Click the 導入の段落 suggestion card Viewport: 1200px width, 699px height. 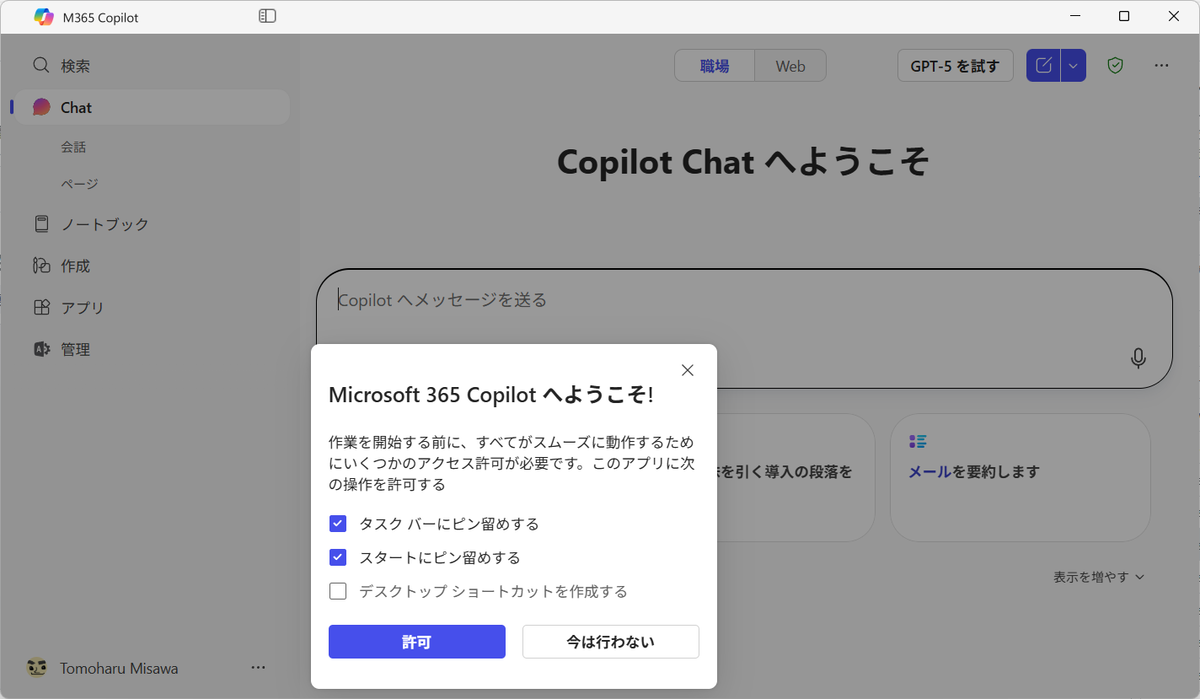tap(795, 478)
